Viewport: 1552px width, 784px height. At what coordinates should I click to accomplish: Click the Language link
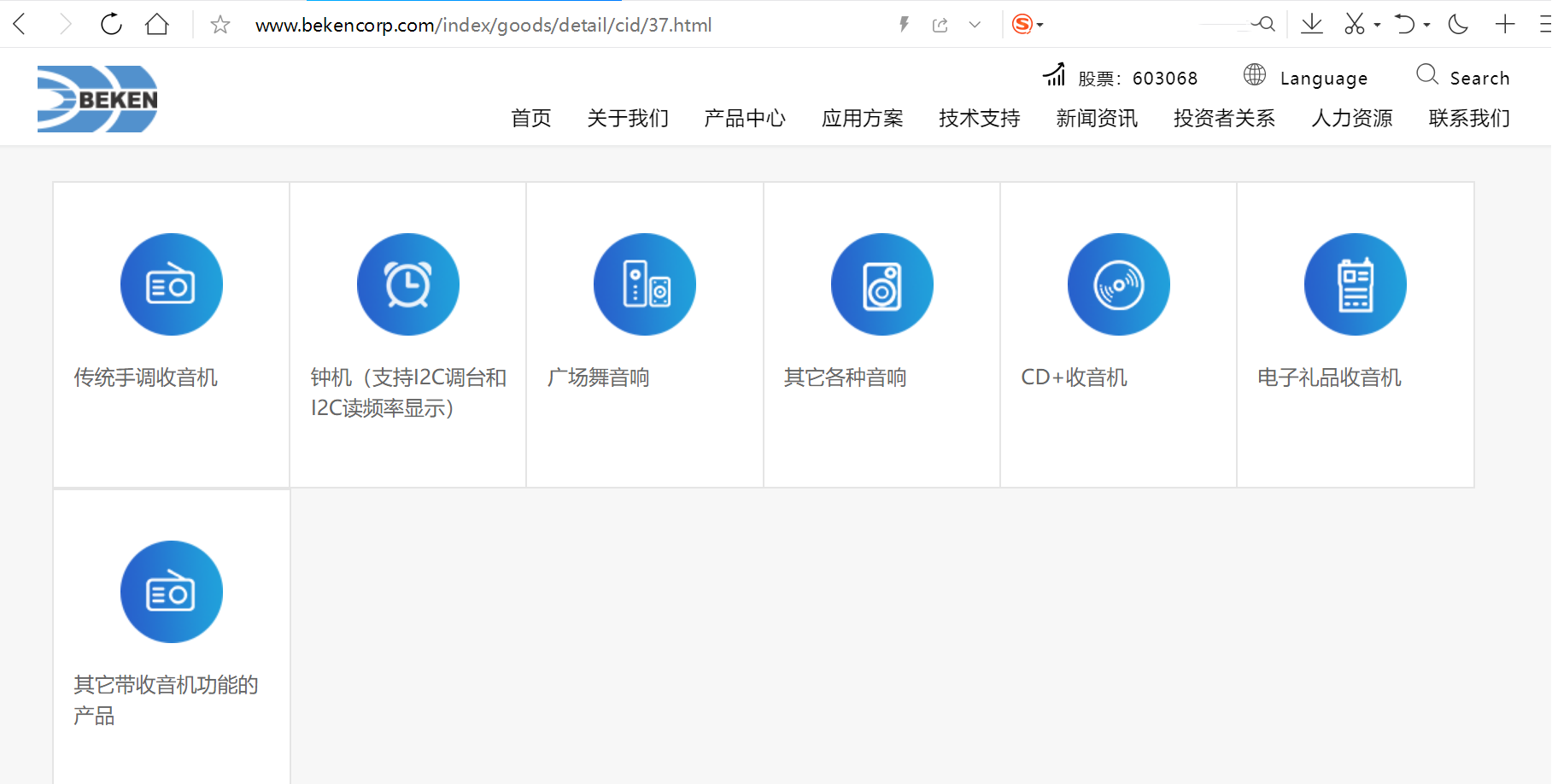pos(1323,79)
